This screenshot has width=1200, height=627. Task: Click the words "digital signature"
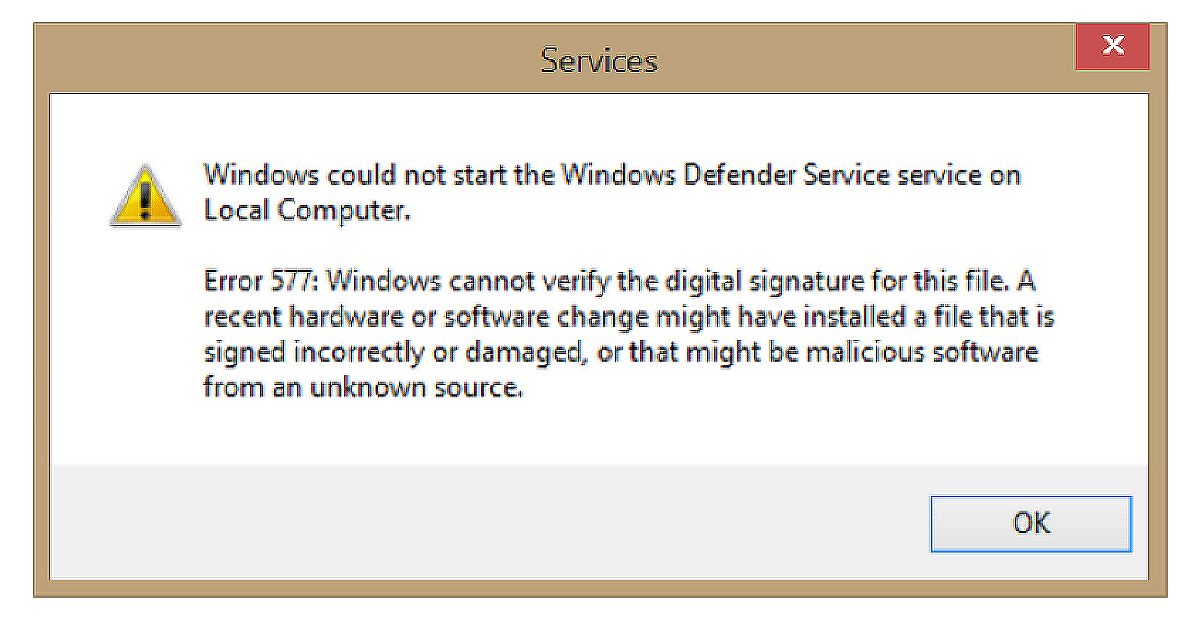[x=747, y=283]
